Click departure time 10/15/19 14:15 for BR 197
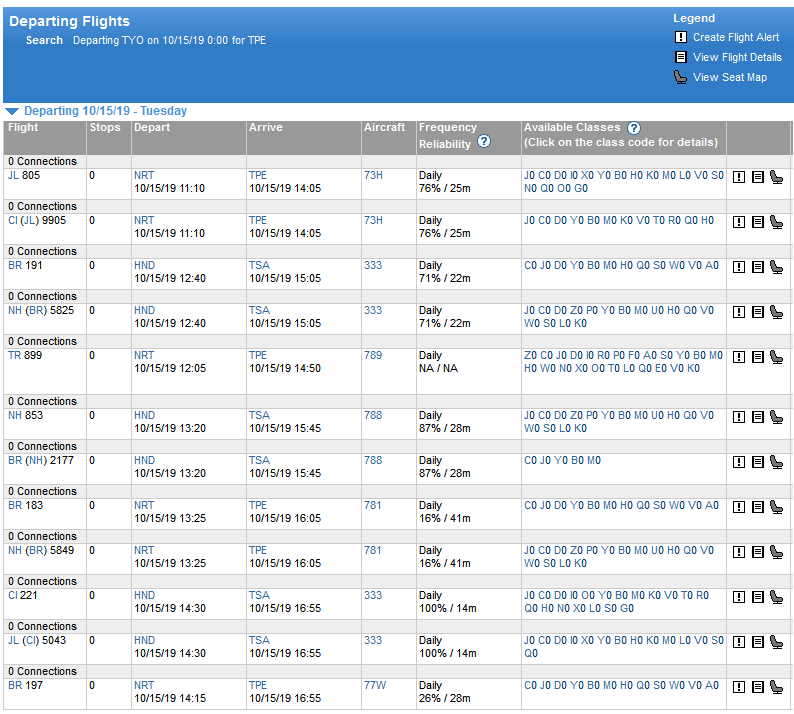This screenshot has width=794, height=714. click(x=170, y=699)
